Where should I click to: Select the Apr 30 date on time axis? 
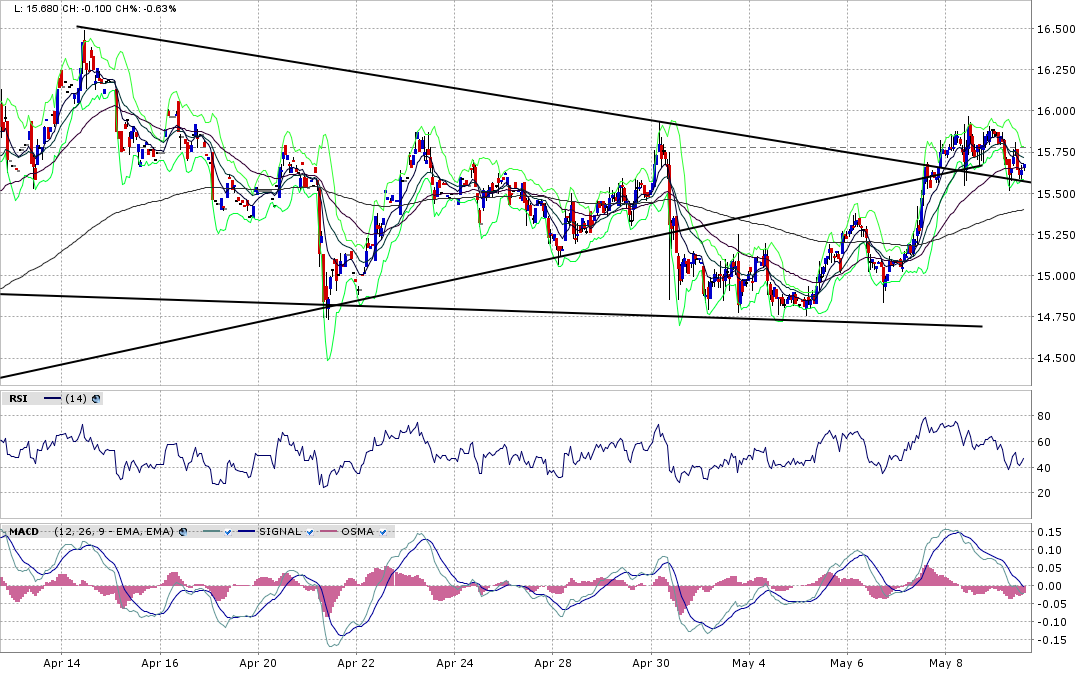tap(651, 662)
